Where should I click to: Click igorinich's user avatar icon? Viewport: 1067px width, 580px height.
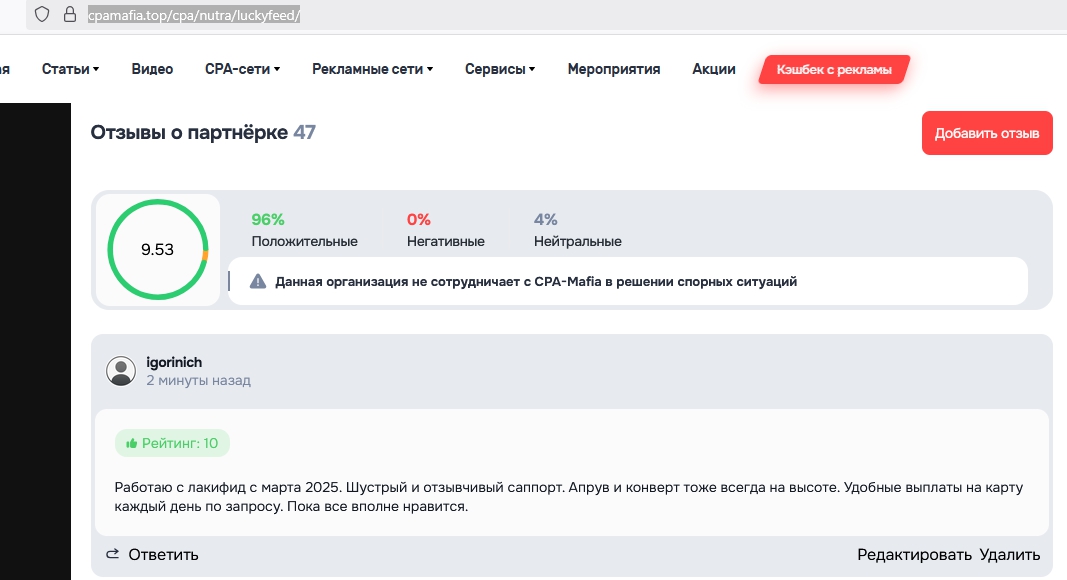click(121, 371)
